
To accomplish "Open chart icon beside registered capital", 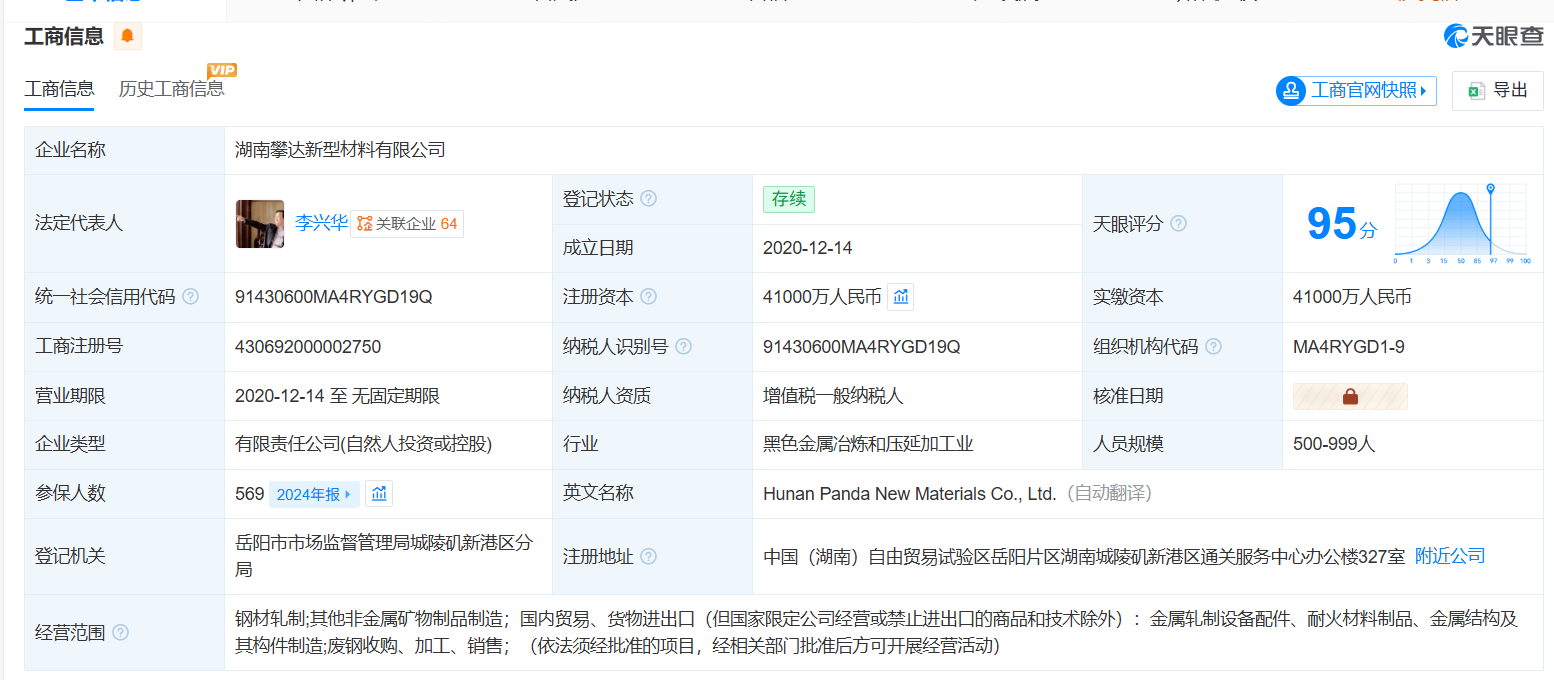I will [x=900, y=297].
